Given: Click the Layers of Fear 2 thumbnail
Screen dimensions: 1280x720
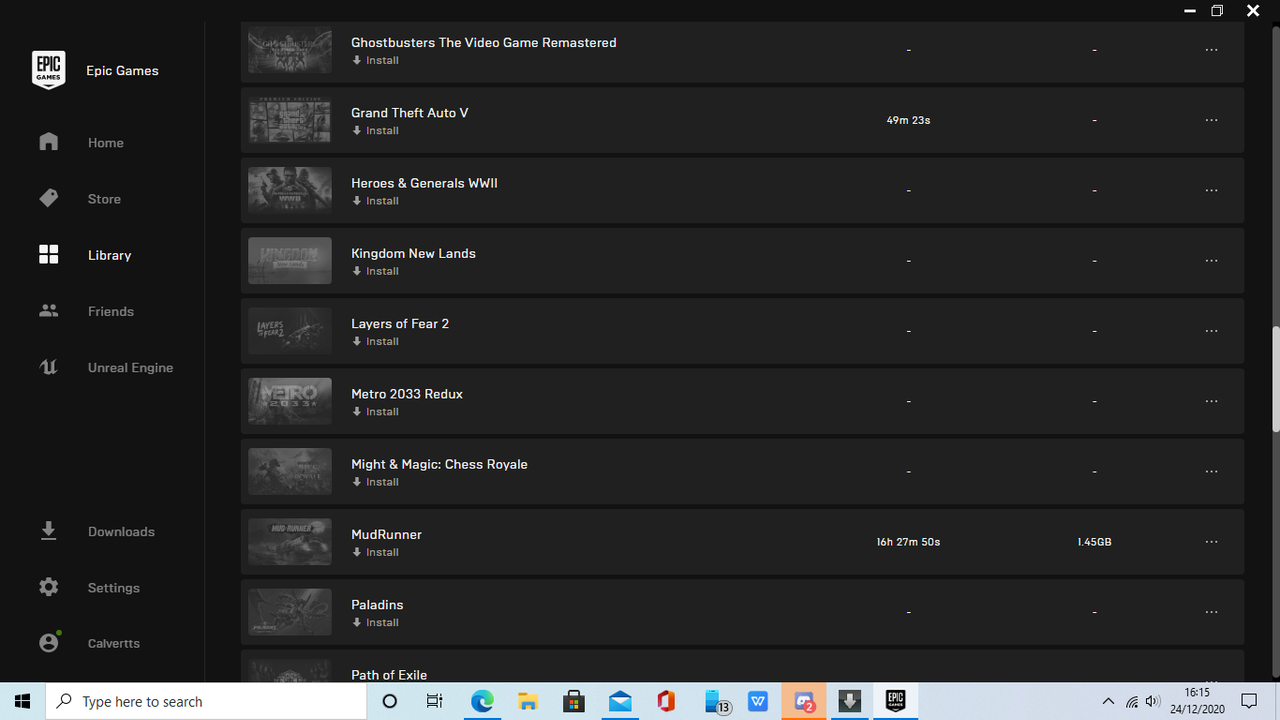Looking at the screenshot, I should tap(290, 331).
